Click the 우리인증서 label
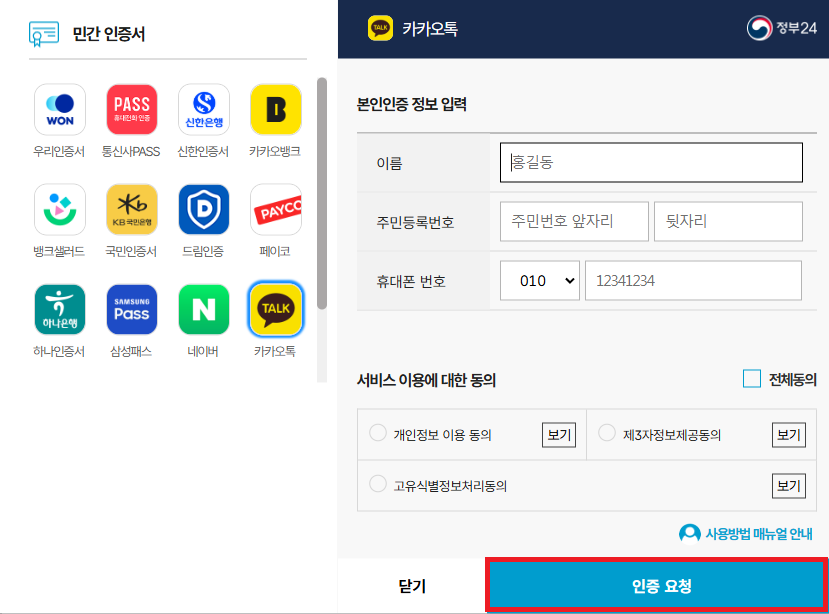The image size is (829, 614). tap(59, 151)
